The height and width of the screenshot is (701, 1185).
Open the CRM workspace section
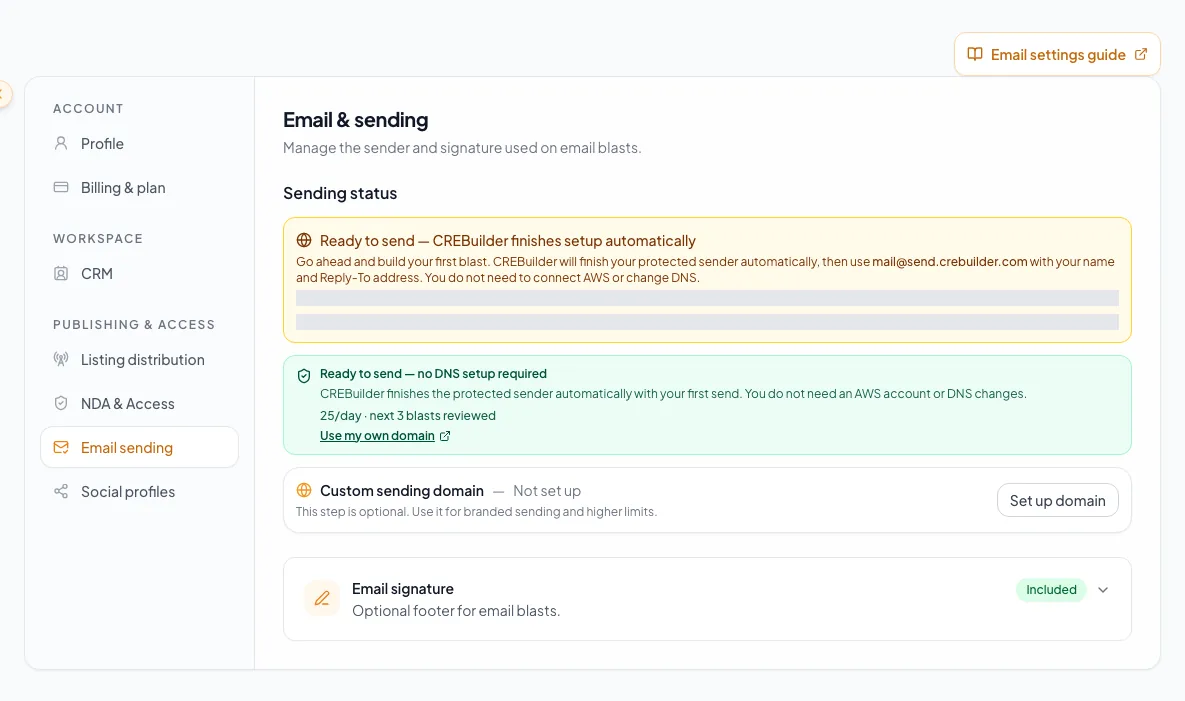click(139, 273)
